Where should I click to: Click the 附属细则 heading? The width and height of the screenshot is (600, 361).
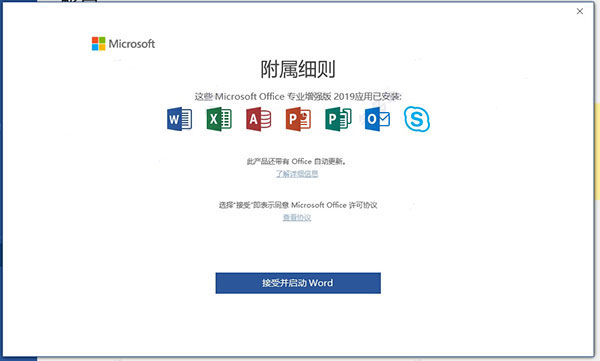298,69
